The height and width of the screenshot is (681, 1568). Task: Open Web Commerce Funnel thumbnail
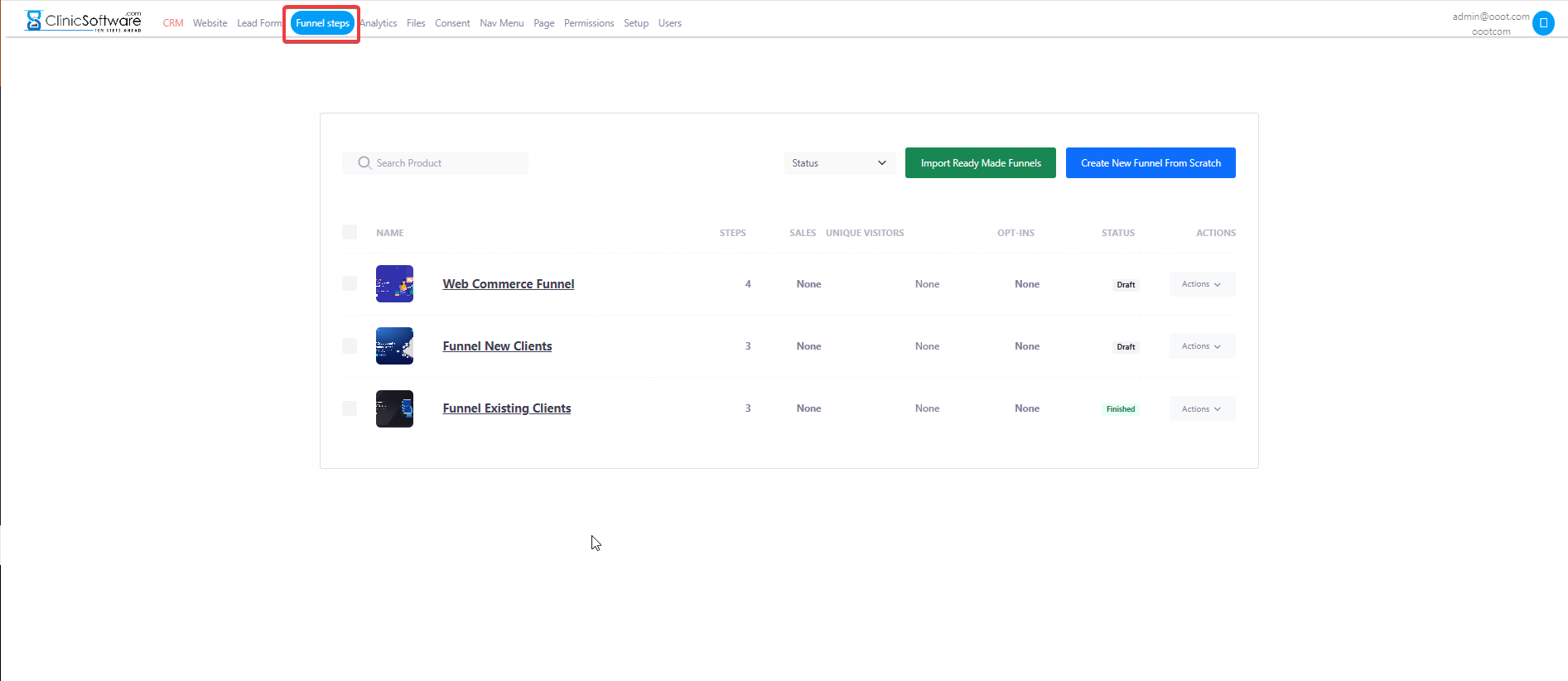(x=394, y=284)
